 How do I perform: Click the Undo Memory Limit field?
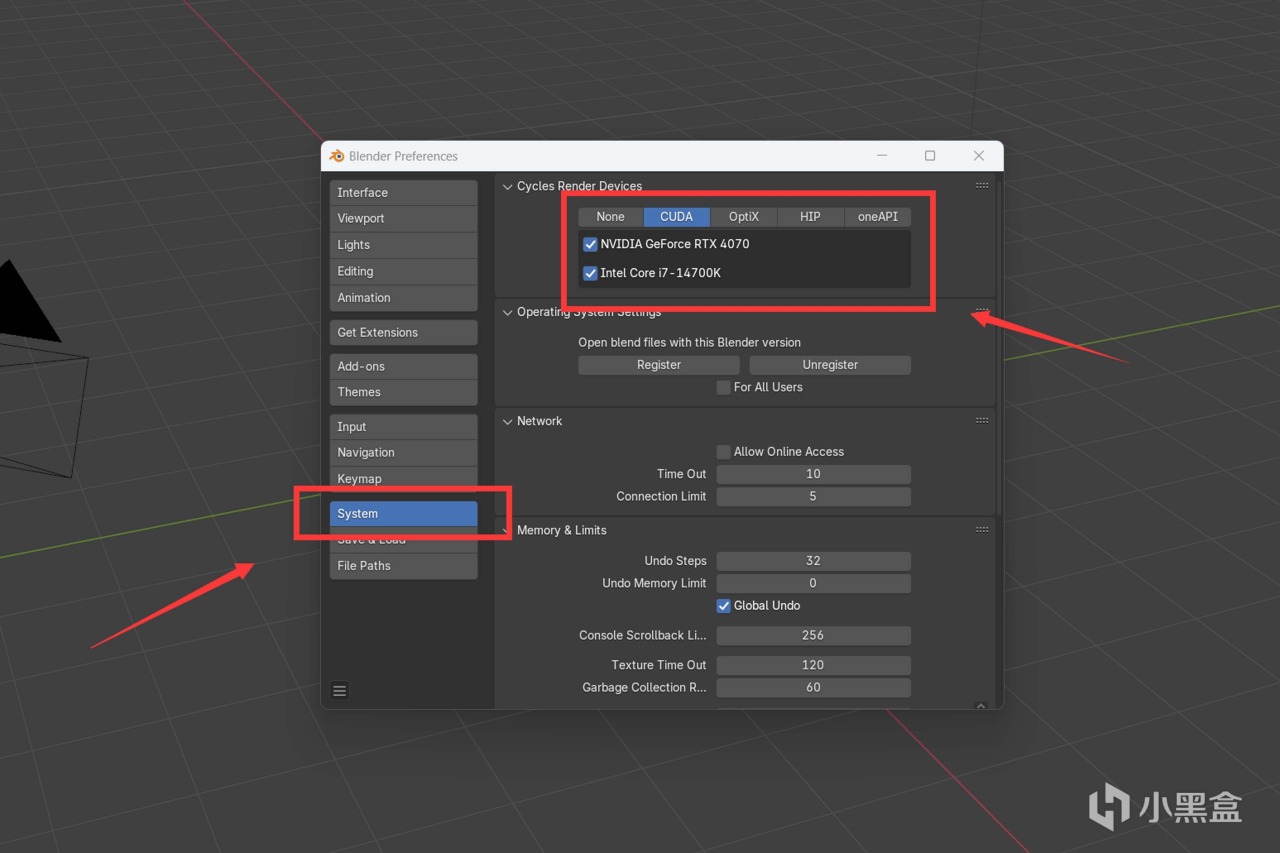tap(813, 583)
